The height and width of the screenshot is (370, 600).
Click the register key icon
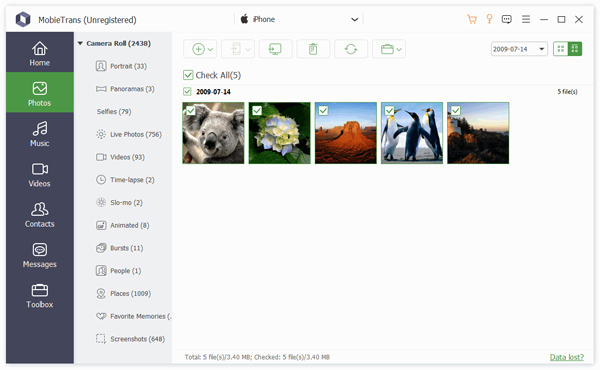click(x=489, y=19)
